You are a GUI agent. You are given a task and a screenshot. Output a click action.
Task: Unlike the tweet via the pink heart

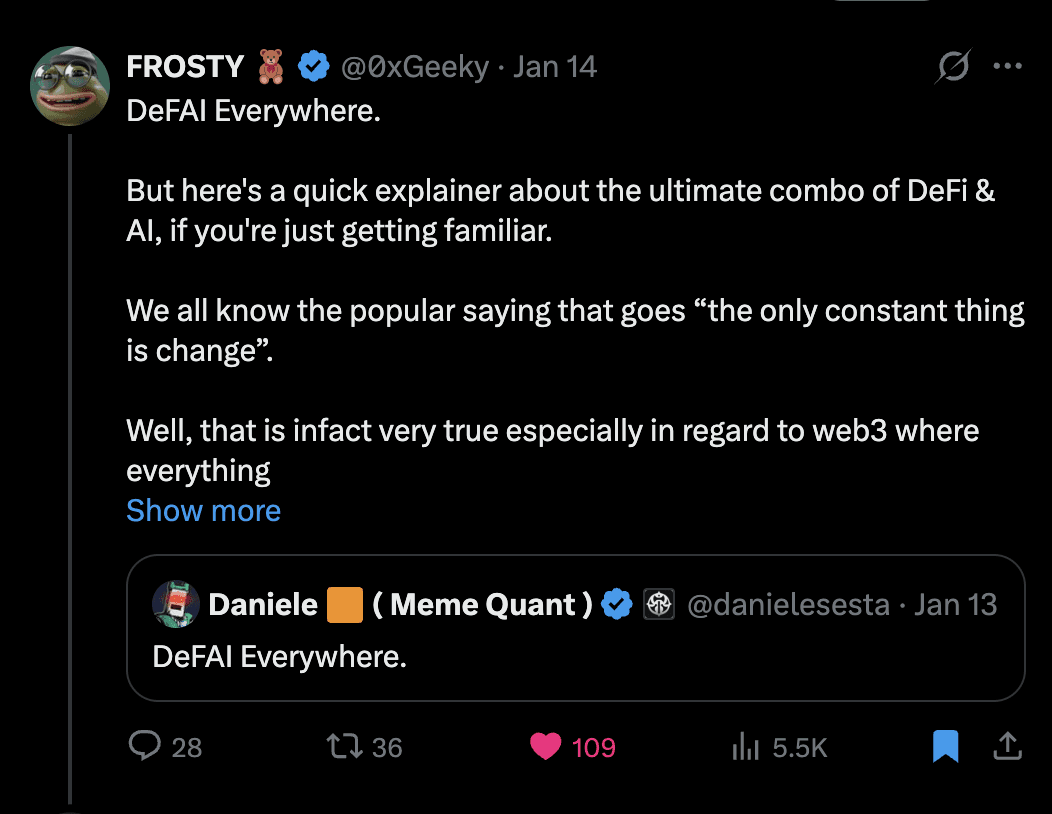pos(546,746)
